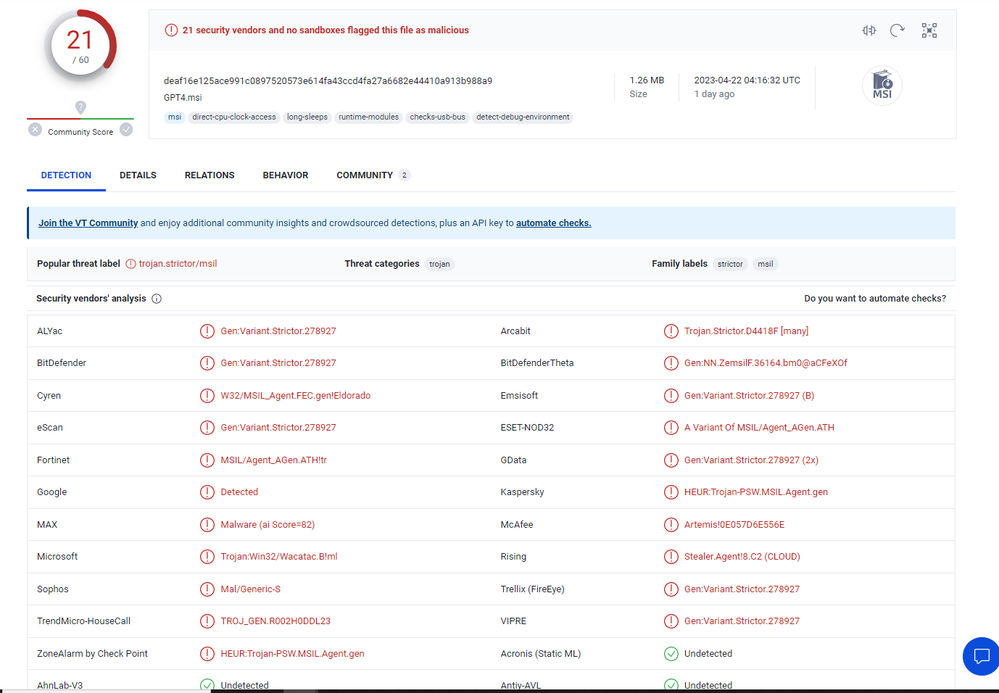The image size is (999, 693).
Task: Click Rising's Stealer.Agent!8.C2 (CLOUD) result
Action: [742, 557]
